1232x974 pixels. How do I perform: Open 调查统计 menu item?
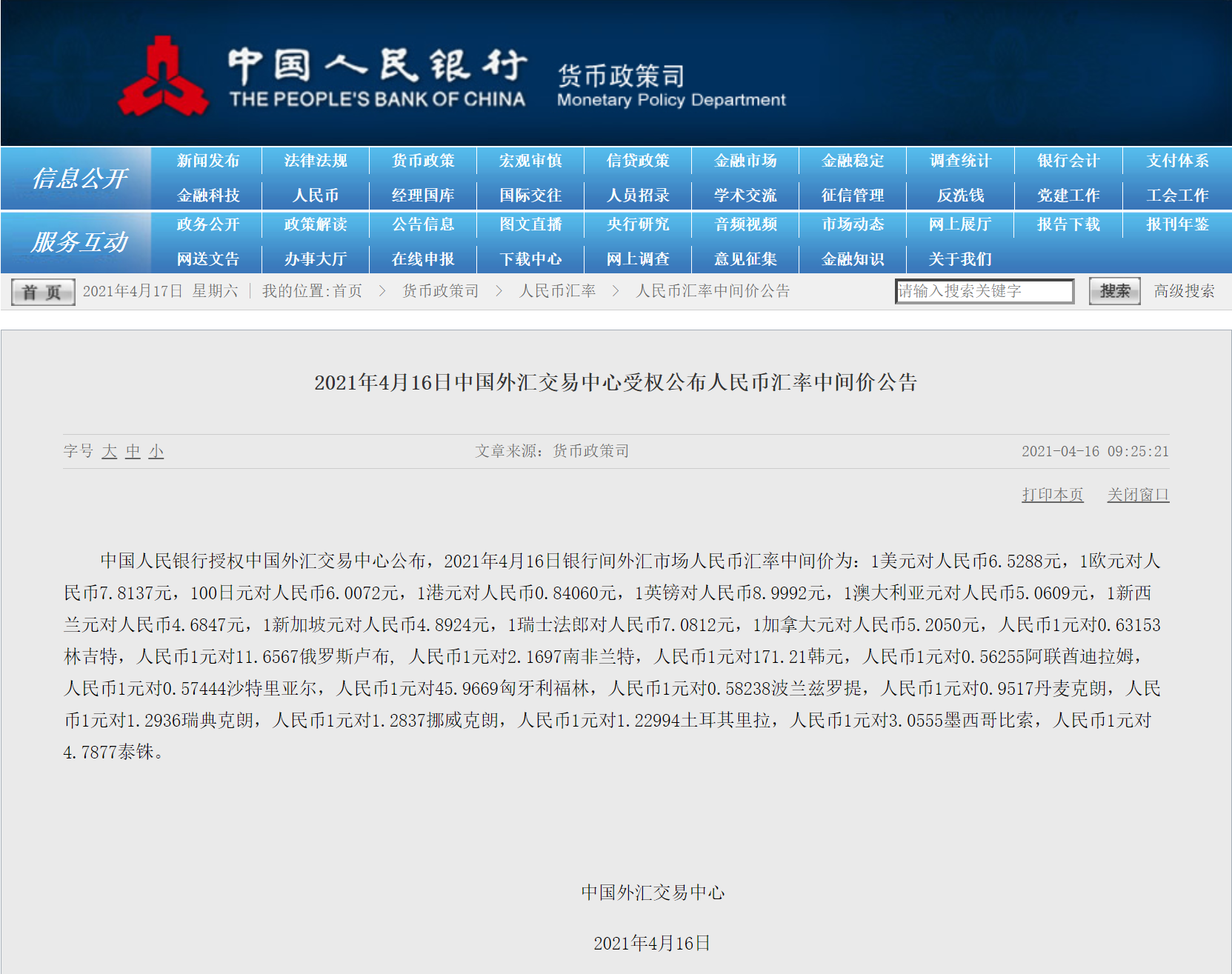click(x=960, y=161)
